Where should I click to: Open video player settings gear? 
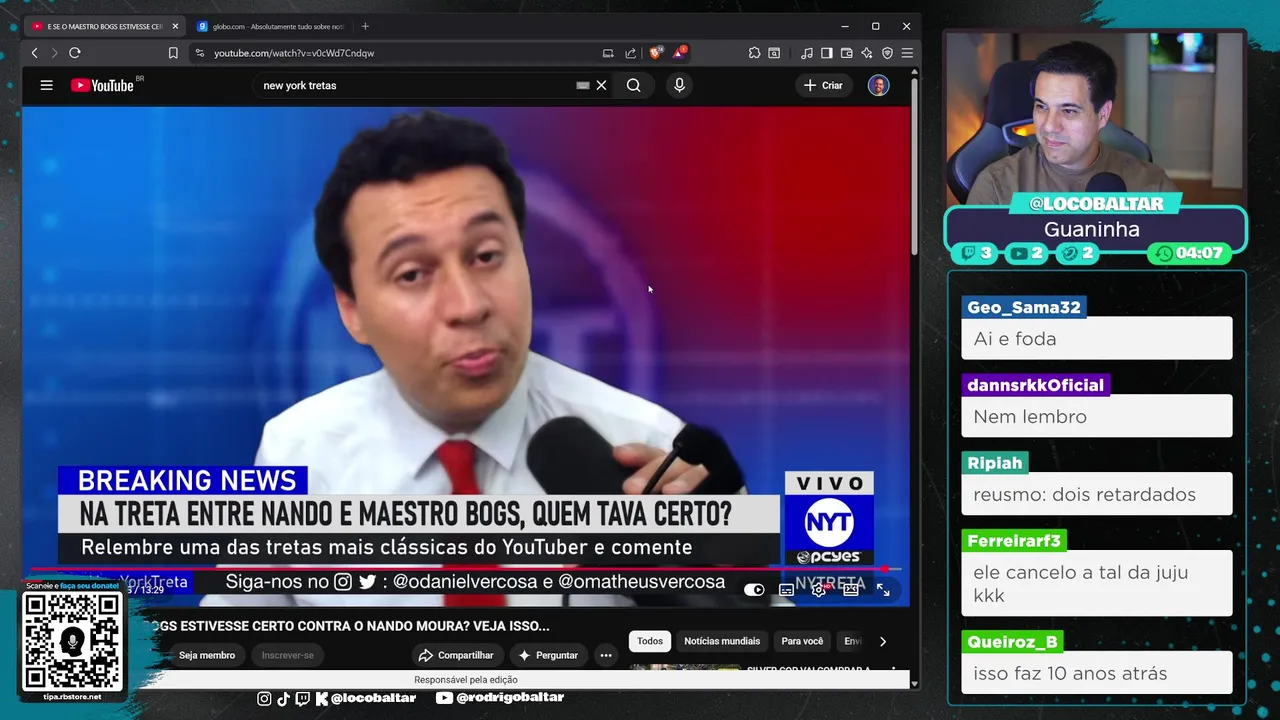pos(818,590)
